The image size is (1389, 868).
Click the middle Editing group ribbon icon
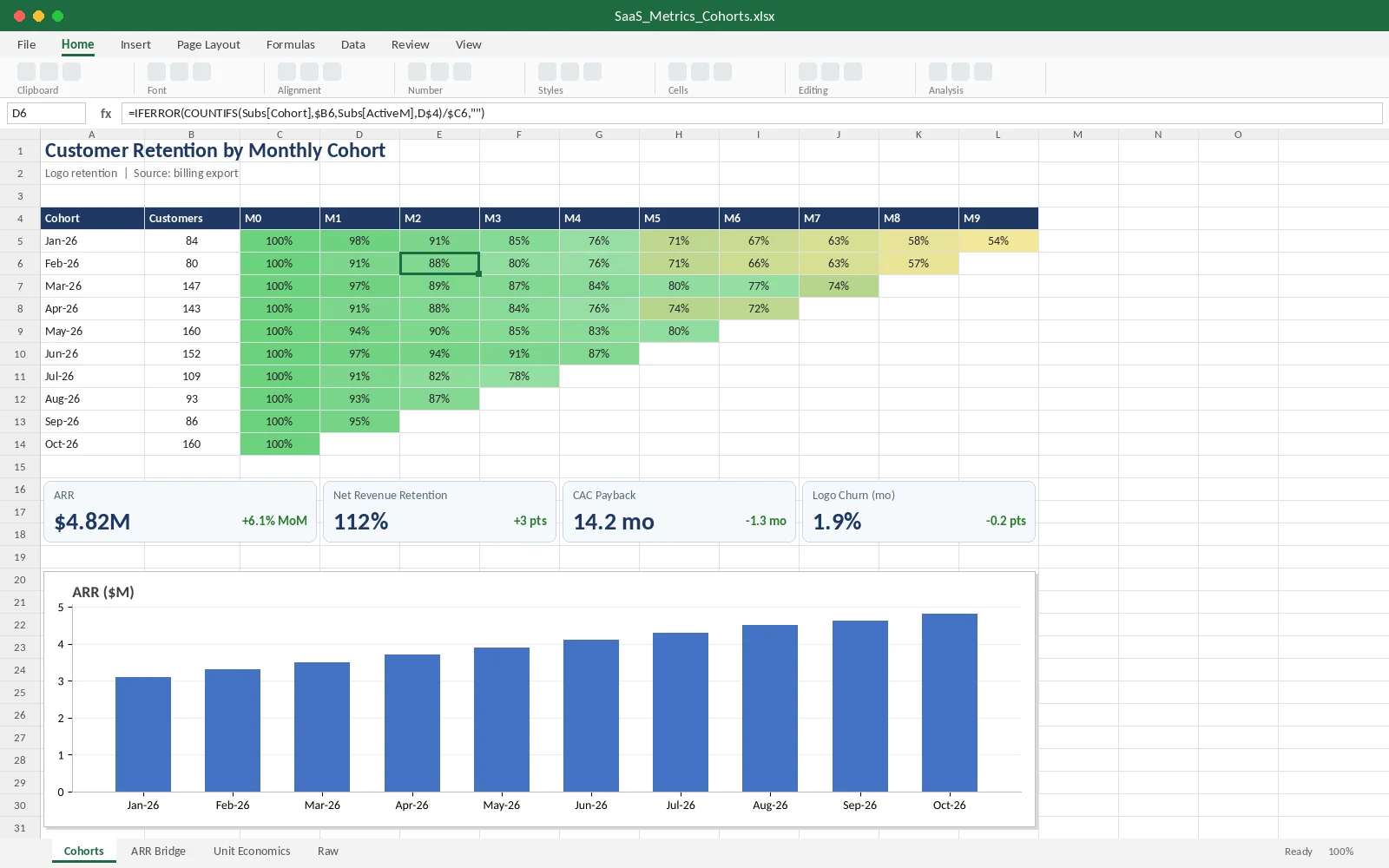(831, 72)
